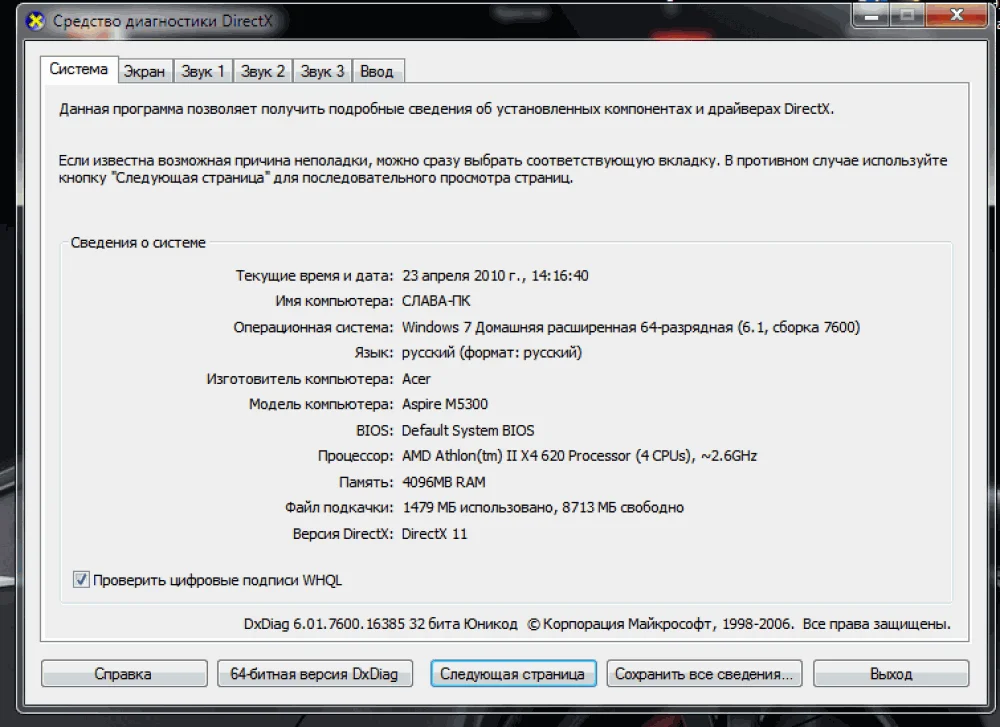Maximize the DirectX diagnostic window
The image size is (1000, 727).
[x=908, y=14]
